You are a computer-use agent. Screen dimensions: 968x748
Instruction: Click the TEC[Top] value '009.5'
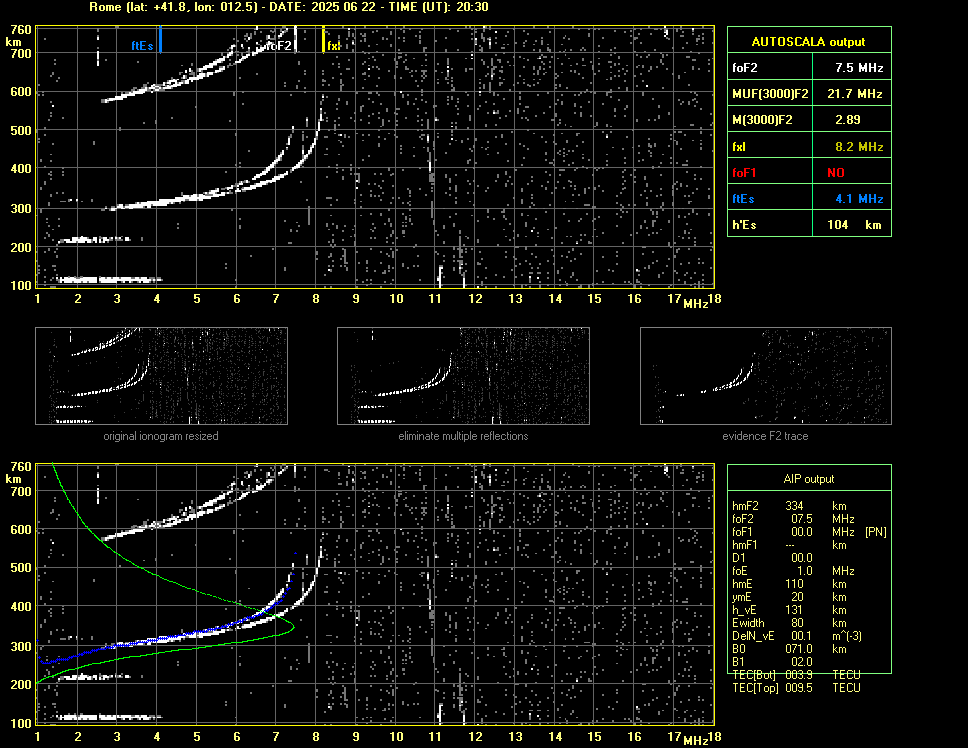tap(799, 688)
